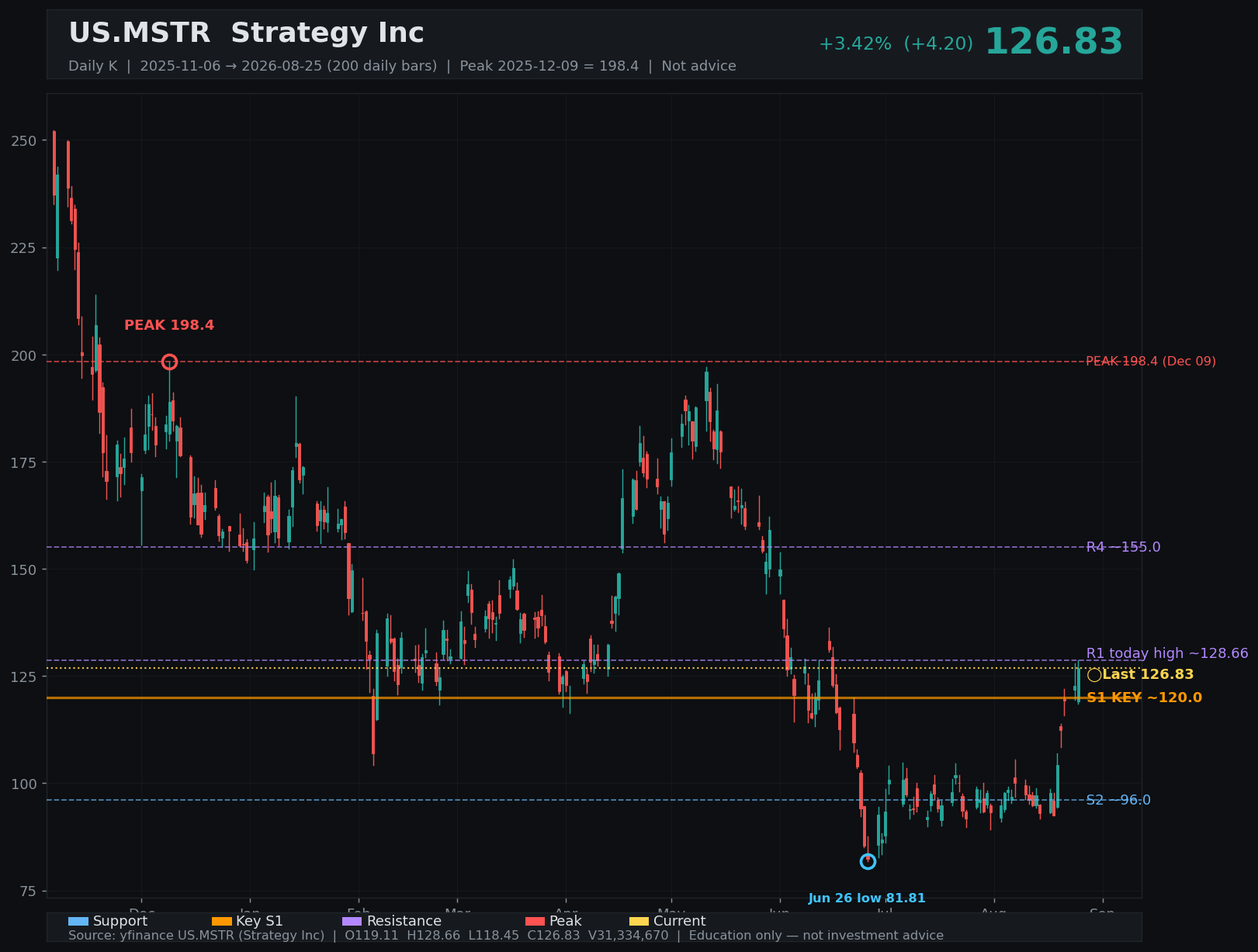The height and width of the screenshot is (952, 1258).
Task: Click the 'PEAK 198.4' red annotation label
Action: coord(169,326)
